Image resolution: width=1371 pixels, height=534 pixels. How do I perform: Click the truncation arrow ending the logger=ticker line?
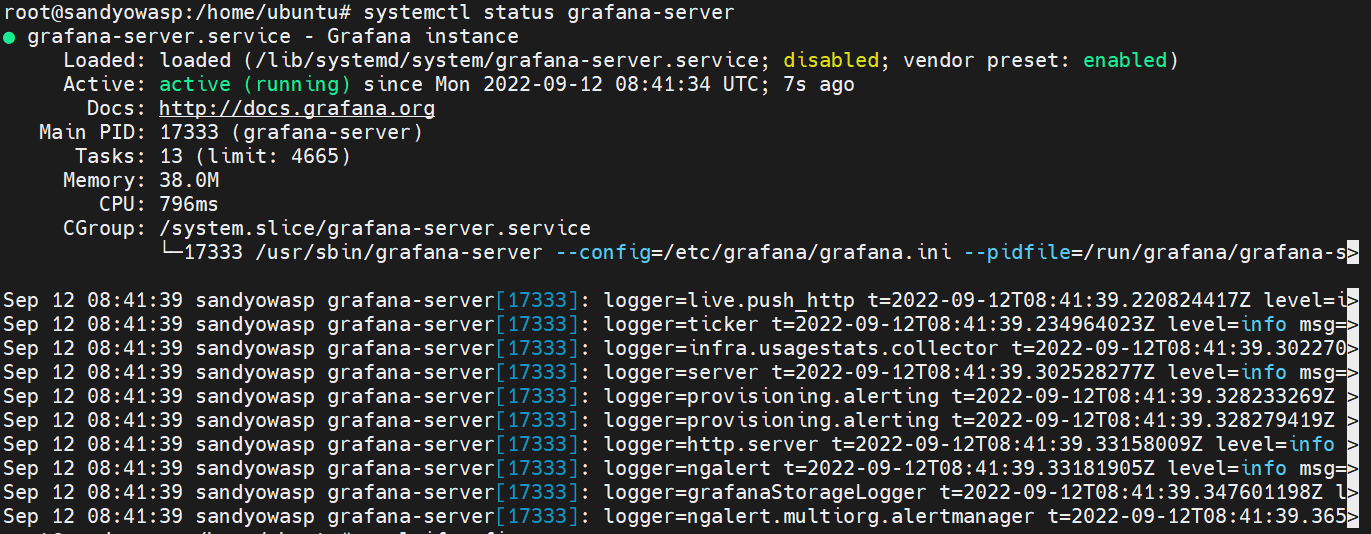[x=1353, y=324]
